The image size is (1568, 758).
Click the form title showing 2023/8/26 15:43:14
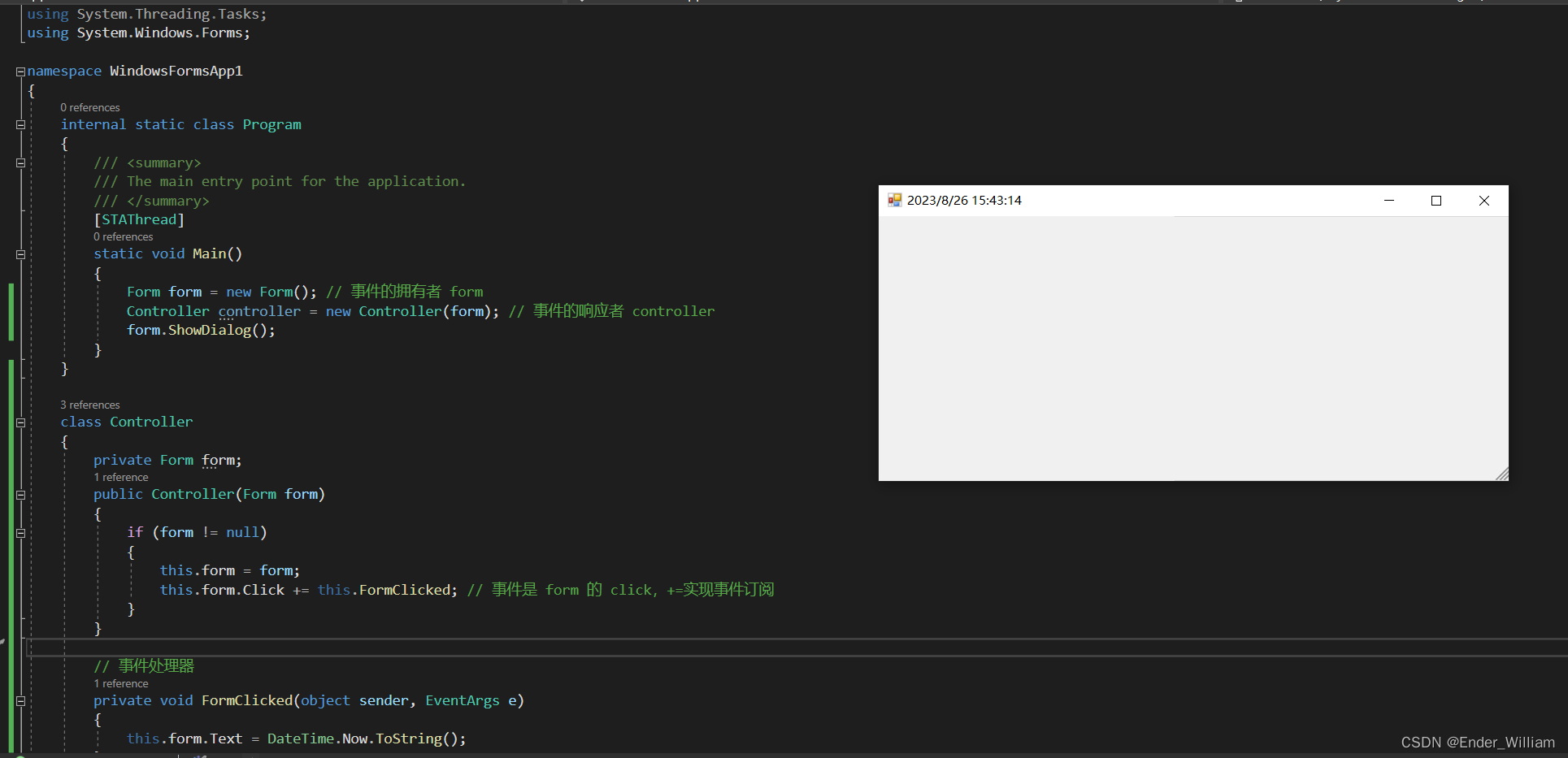pos(964,201)
